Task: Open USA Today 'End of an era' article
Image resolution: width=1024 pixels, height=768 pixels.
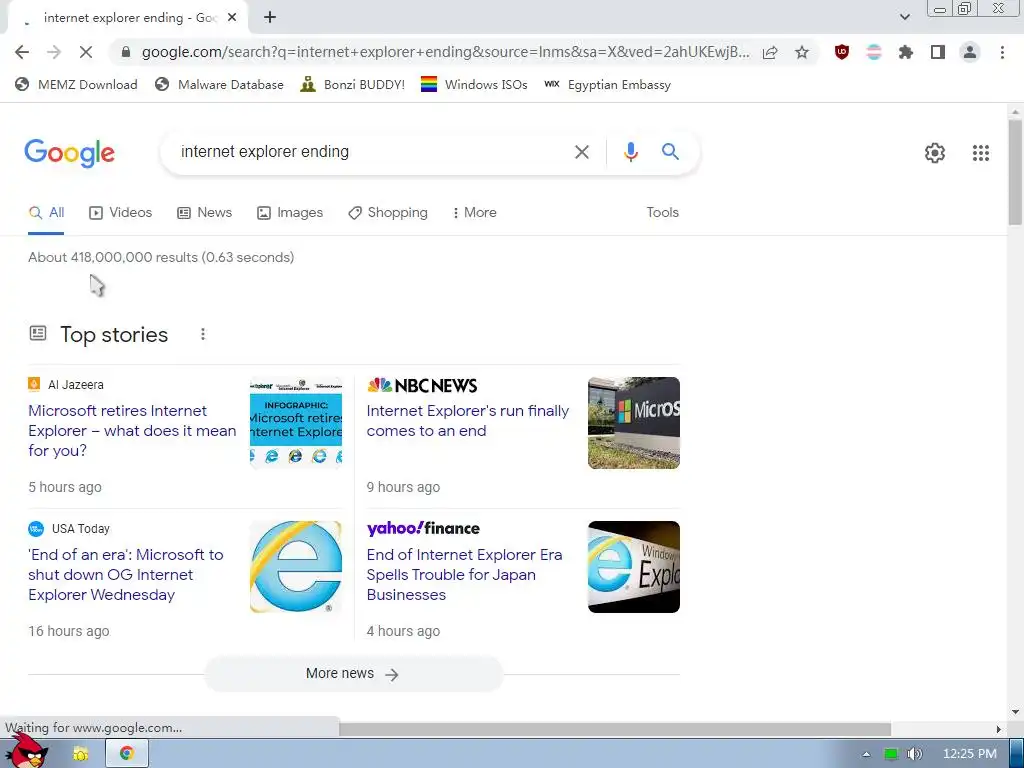Action: click(125, 575)
